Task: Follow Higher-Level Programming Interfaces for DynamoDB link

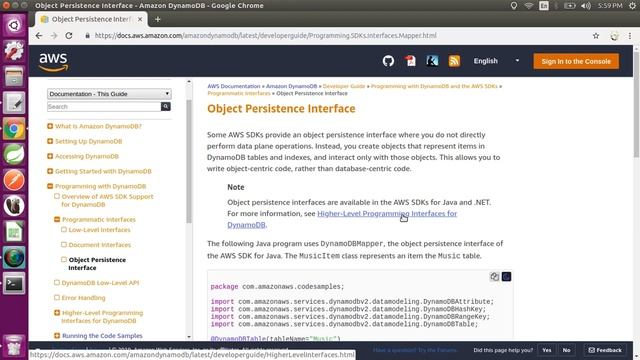Action: tap(387, 213)
